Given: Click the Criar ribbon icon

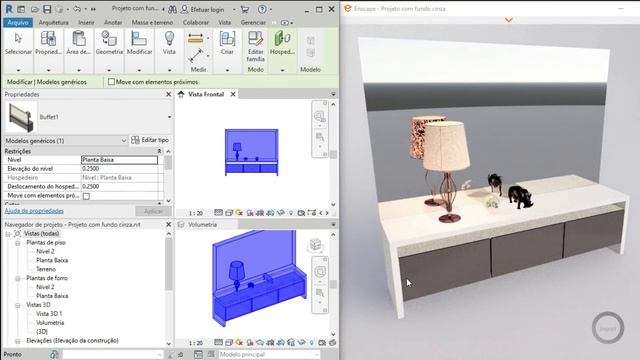Looking at the screenshot, I should [227, 39].
